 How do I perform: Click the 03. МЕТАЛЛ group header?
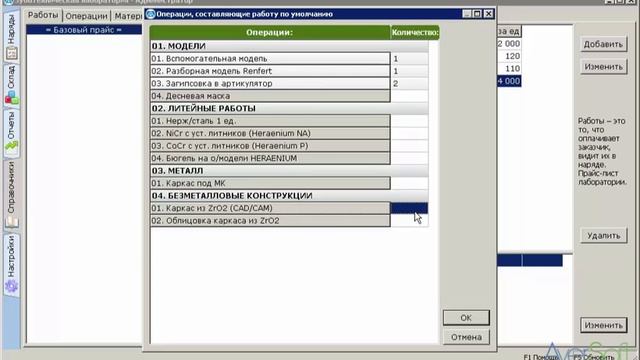(289, 171)
